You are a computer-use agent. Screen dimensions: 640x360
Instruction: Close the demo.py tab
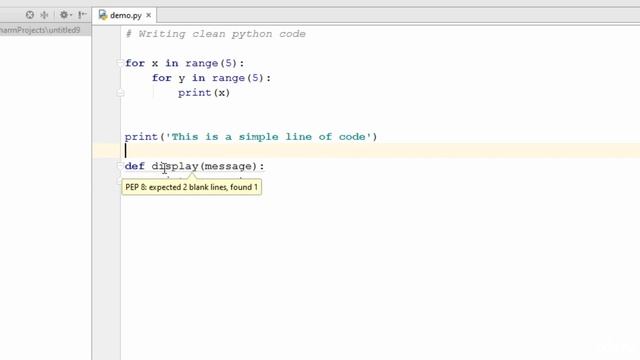tap(149, 16)
